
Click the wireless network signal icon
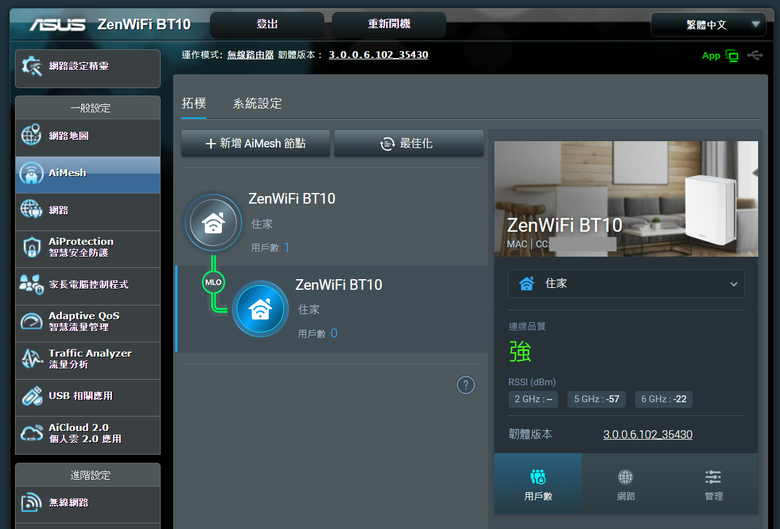pyautogui.click(x=31, y=502)
